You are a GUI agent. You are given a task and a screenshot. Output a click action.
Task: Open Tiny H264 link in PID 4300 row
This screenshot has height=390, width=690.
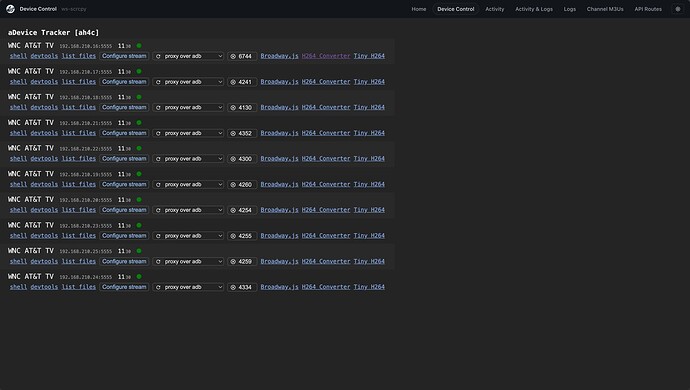369,158
